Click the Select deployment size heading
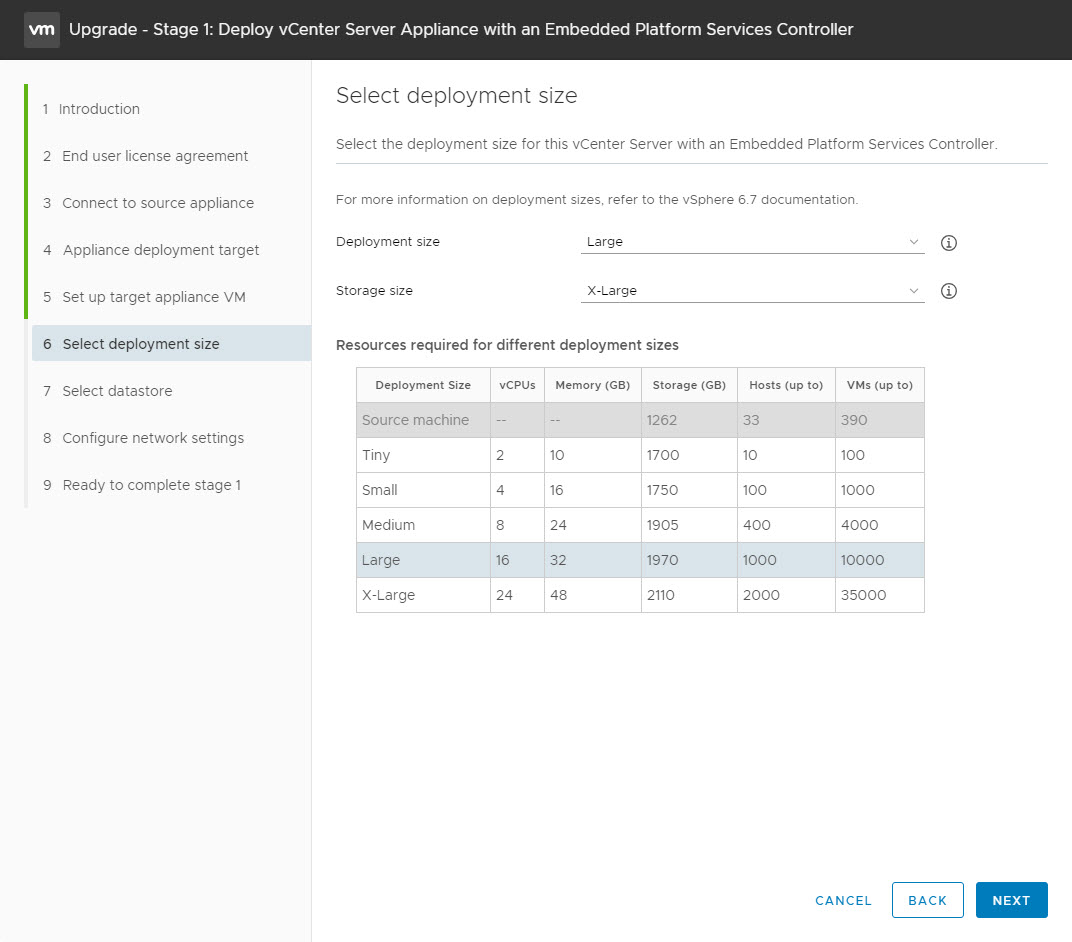1072x942 pixels. 456,96
